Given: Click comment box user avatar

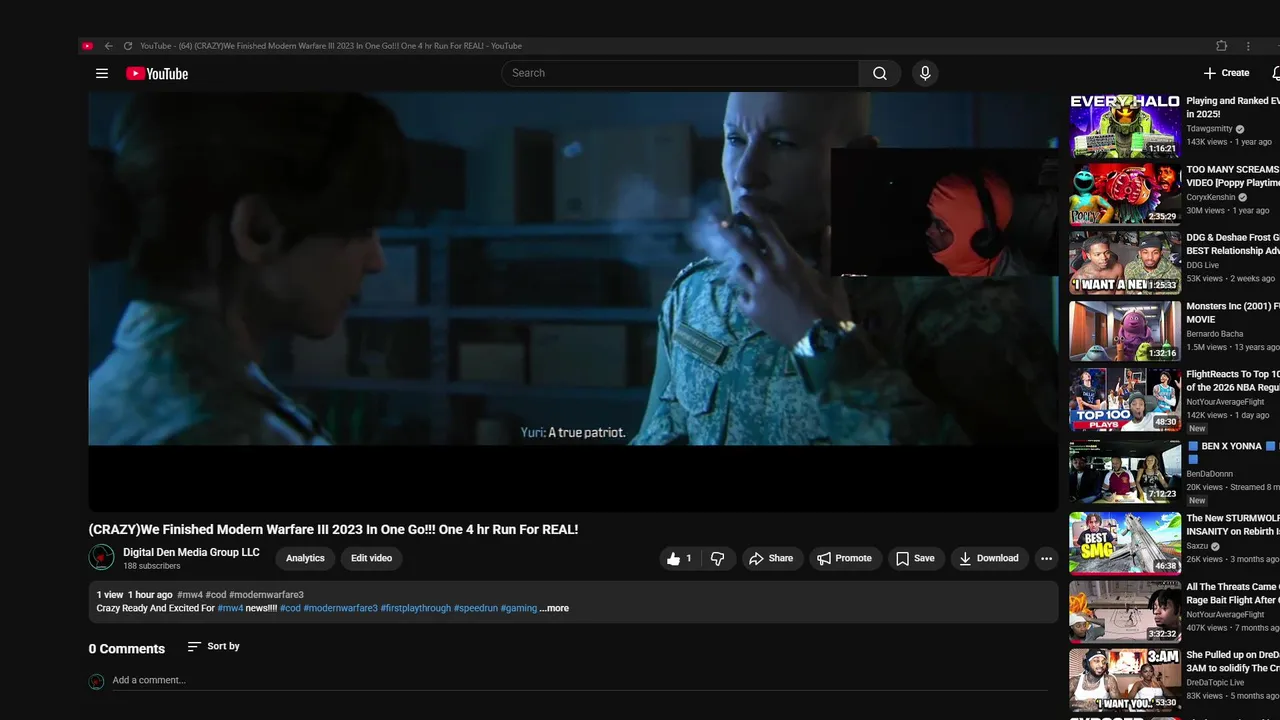Looking at the screenshot, I should tap(97, 681).
